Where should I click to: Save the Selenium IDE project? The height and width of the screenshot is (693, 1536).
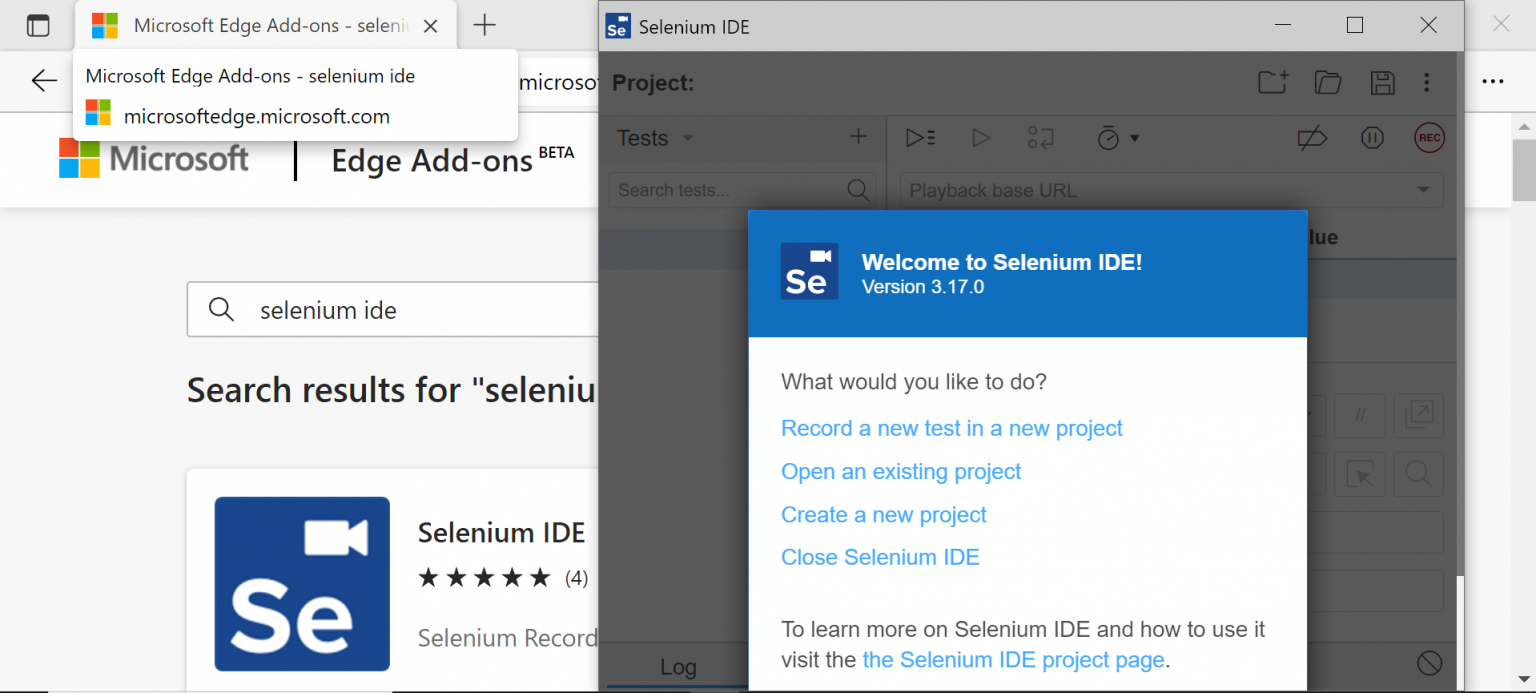pyautogui.click(x=1383, y=83)
